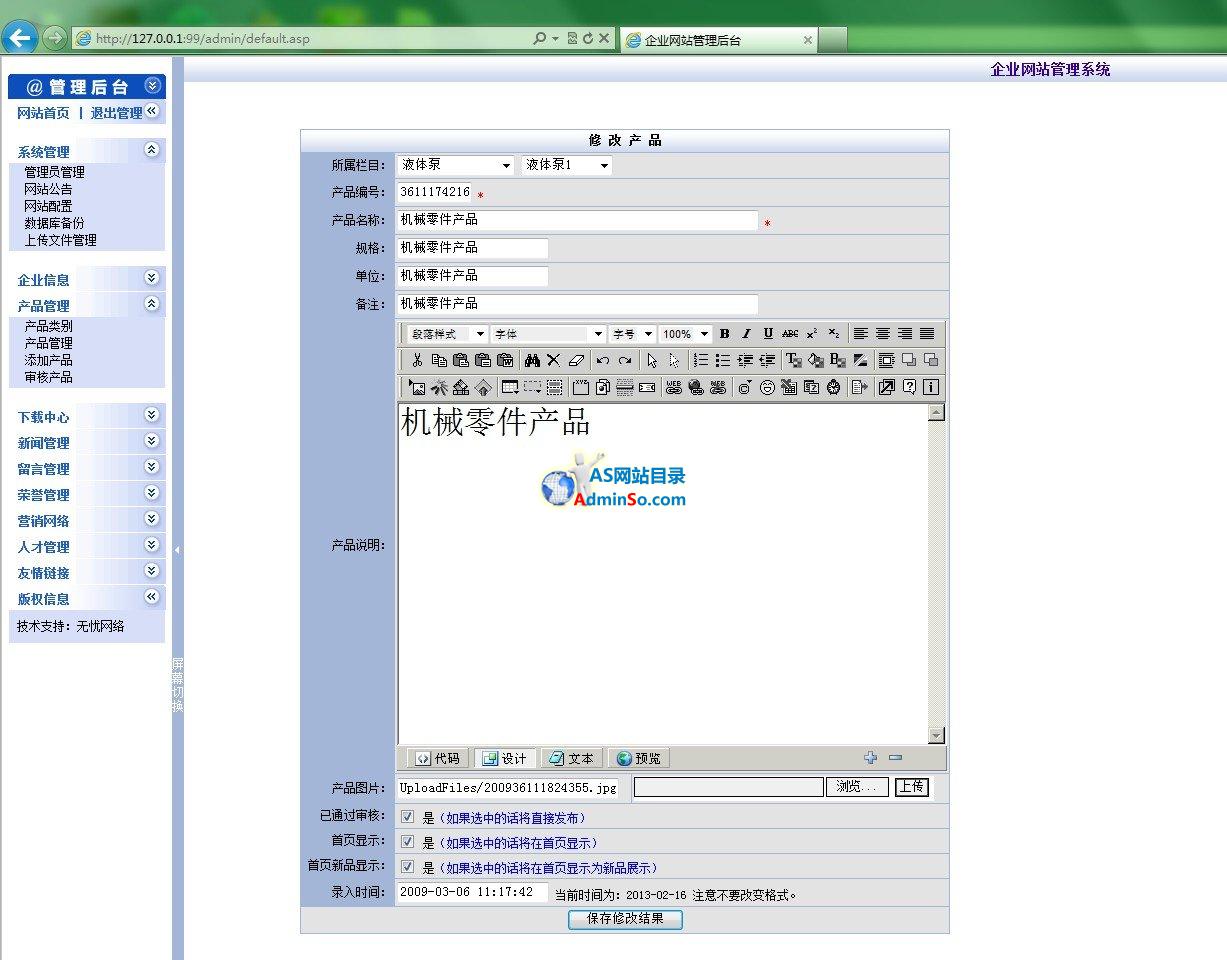The height and width of the screenshot is (960, 1227).
Task: Select the 企业网站管理后台 browser tab
Action: (x=718, y=40)
